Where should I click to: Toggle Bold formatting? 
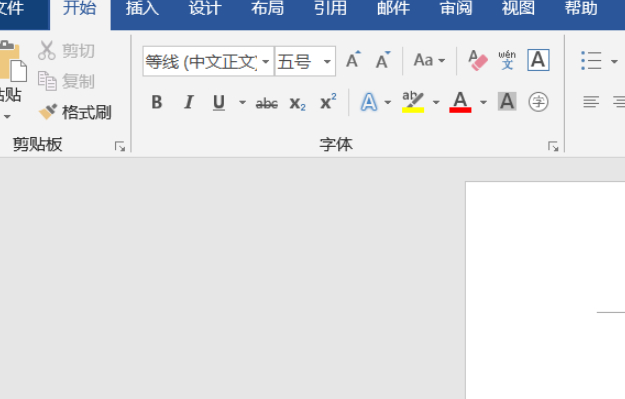[157, 102]
